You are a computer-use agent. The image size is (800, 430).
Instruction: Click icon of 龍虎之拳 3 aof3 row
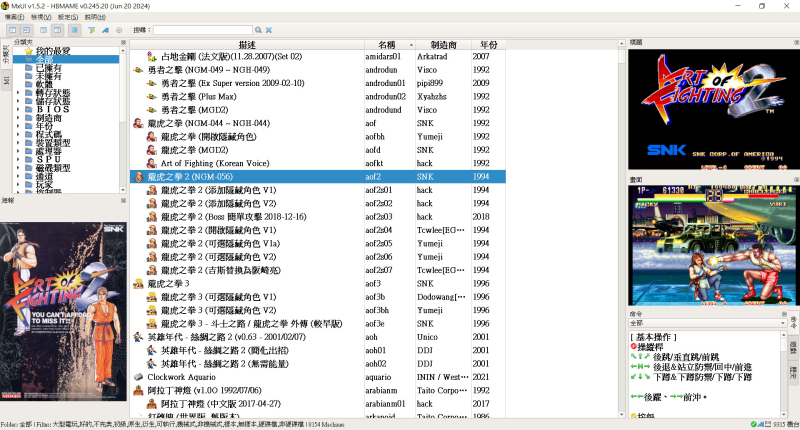[138, 284]
